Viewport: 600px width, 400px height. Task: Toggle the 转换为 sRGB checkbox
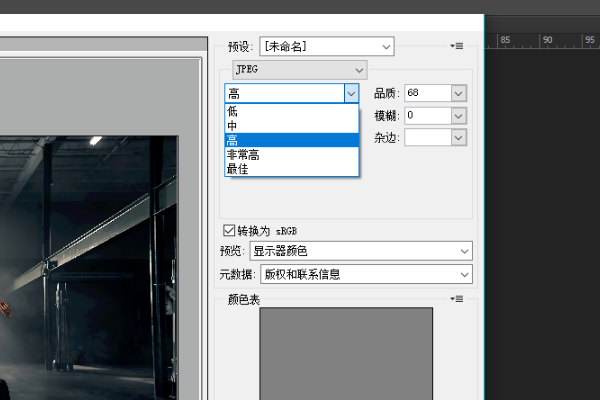[230, 229]
